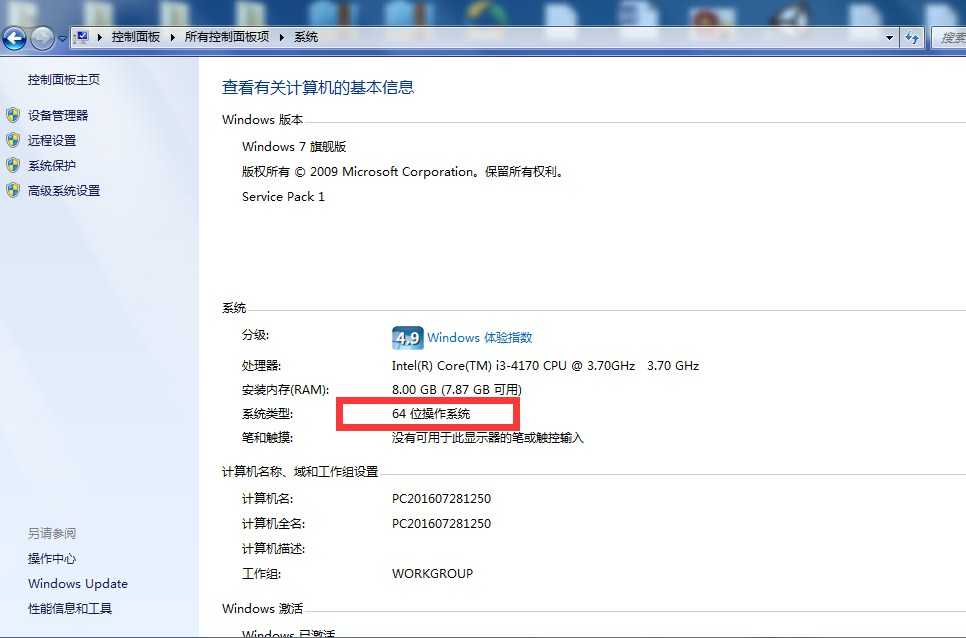This screenshot has height=638, width=966.
Task: Click the 没有可用于此显示器的笔或触控输入 text
Action: (487, 438)
